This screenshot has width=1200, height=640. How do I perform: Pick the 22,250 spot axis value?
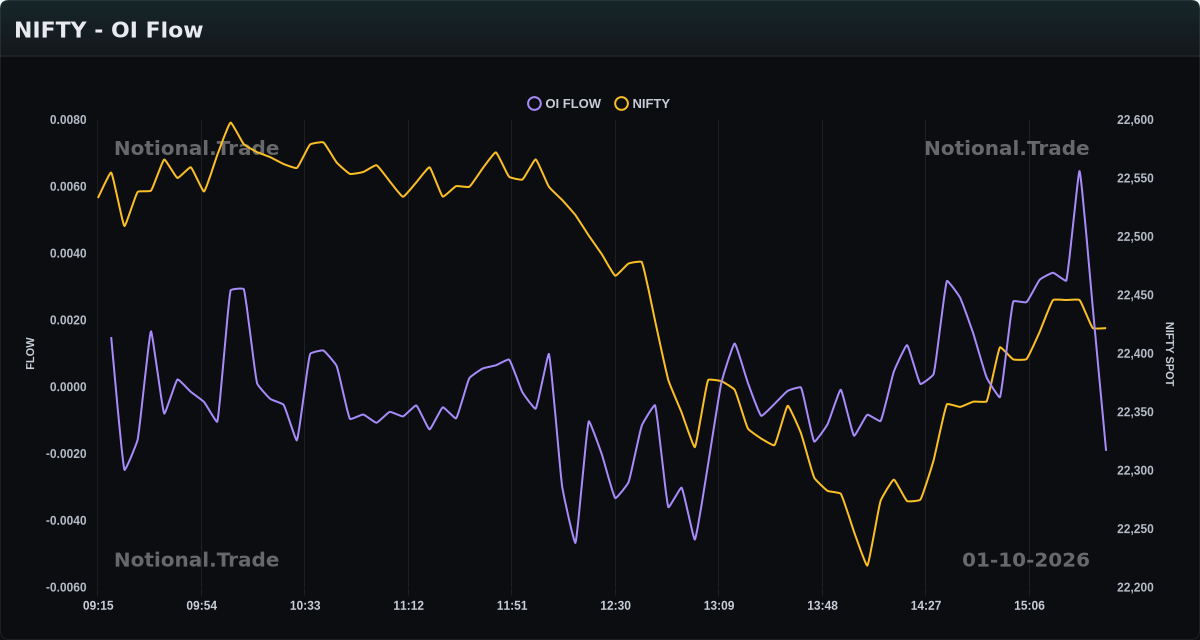click(x=1135, y=529)
